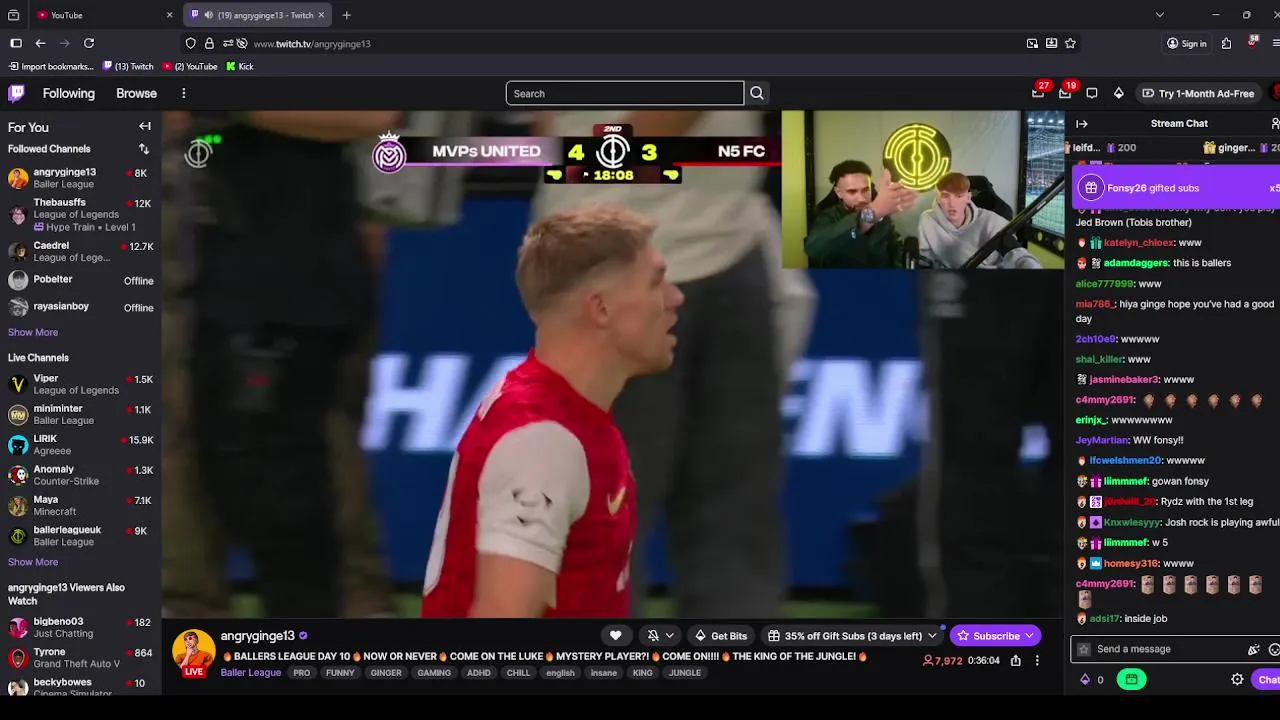Expand the gift subs offer chevron

tap(932, 636)
